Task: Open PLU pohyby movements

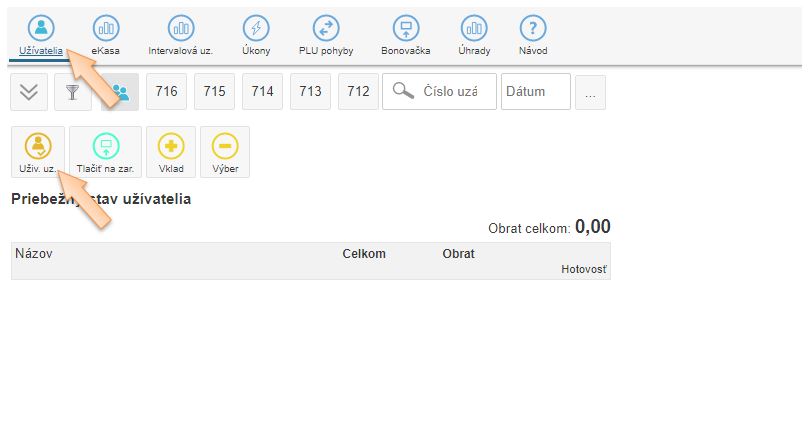Action: pyautogui.click(x=326, y=34)
